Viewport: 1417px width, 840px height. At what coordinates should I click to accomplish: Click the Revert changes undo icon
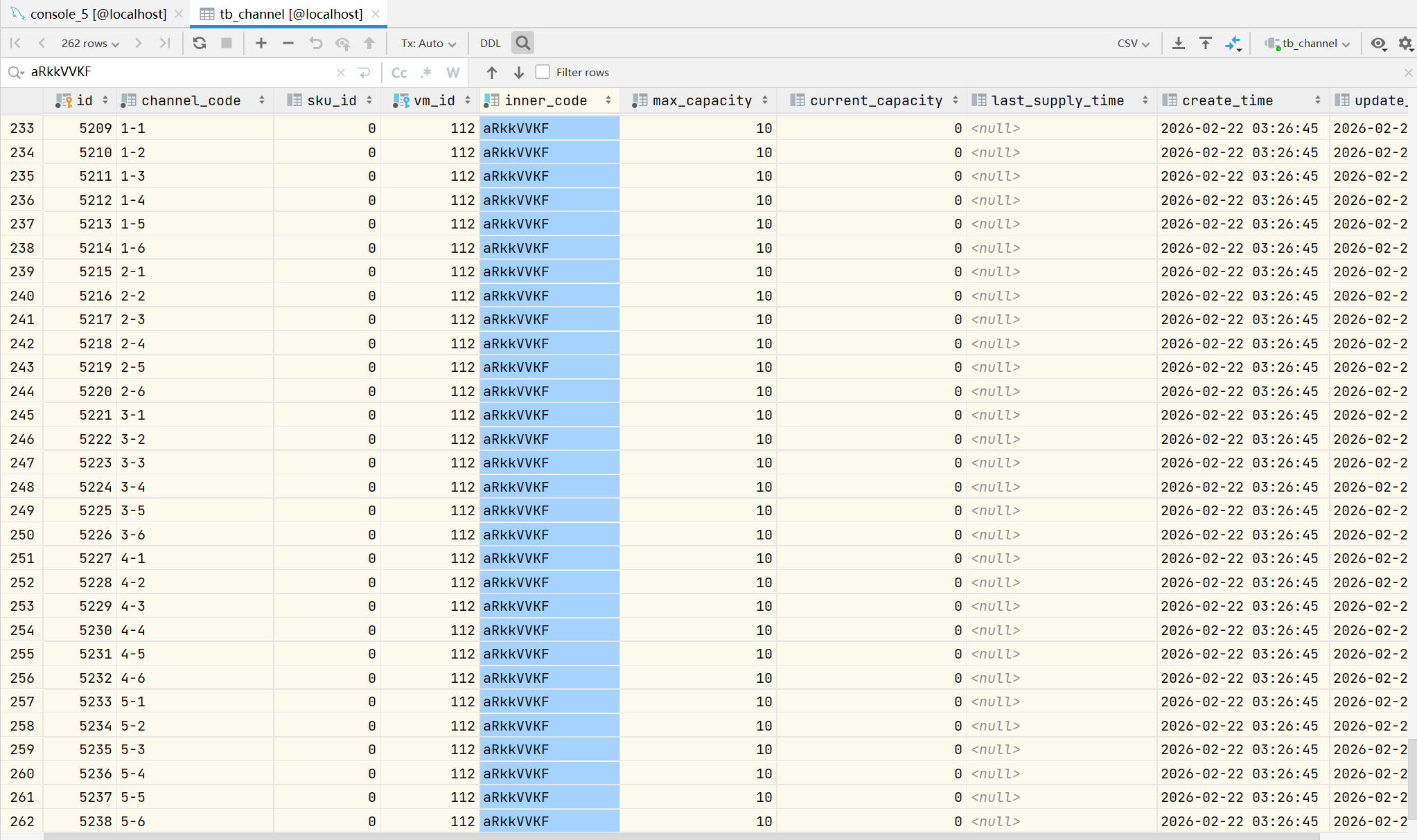coord(316,43)
